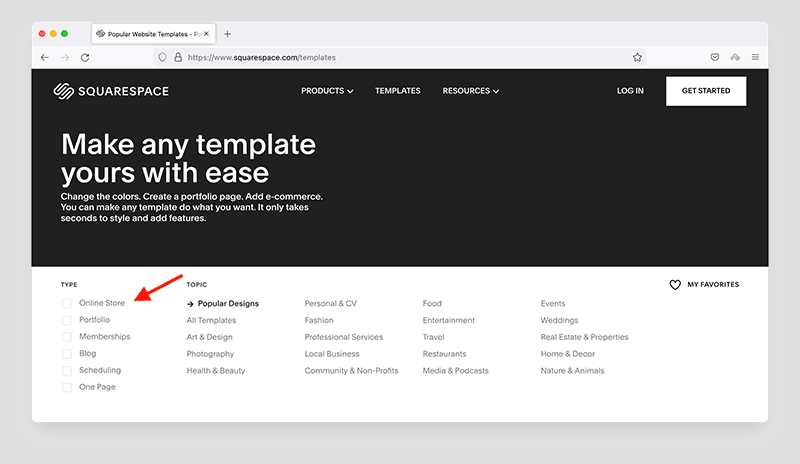Select the Media & Podcasts topic

tap(456, 371)
